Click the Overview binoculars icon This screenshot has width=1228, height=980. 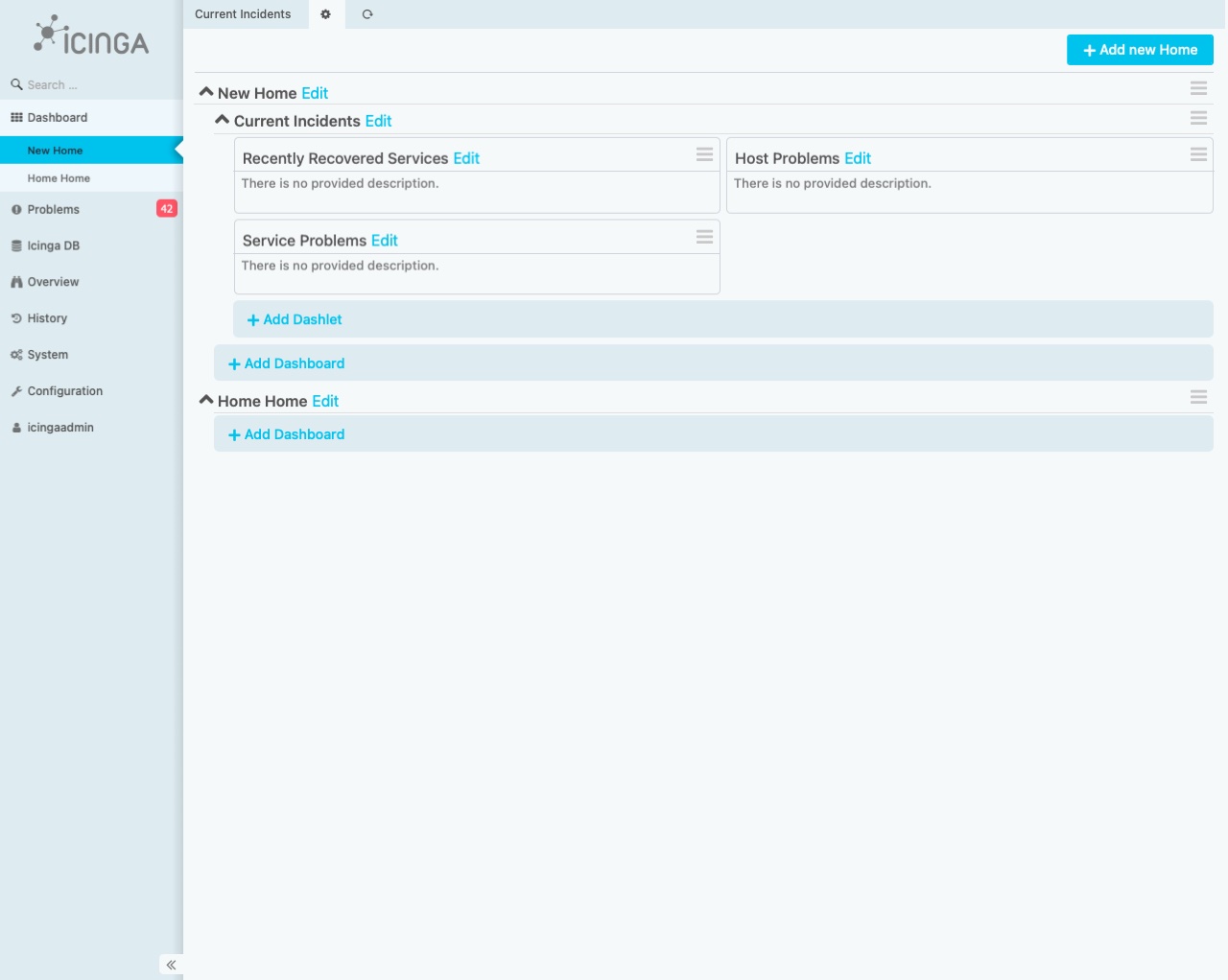16,282
